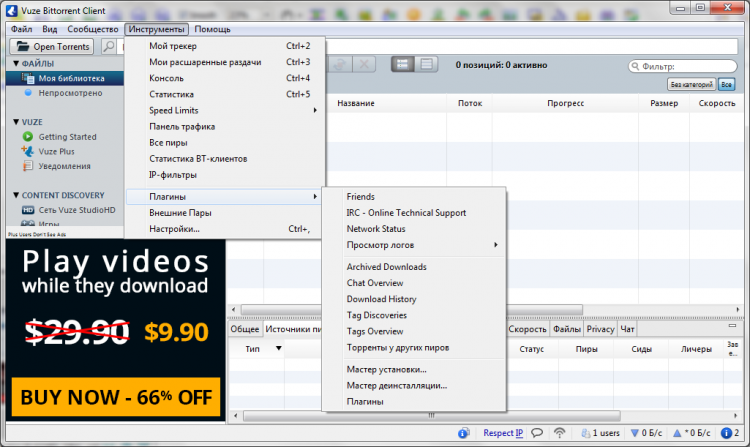
Task: Sort by the Название column header
Action: 356,103
